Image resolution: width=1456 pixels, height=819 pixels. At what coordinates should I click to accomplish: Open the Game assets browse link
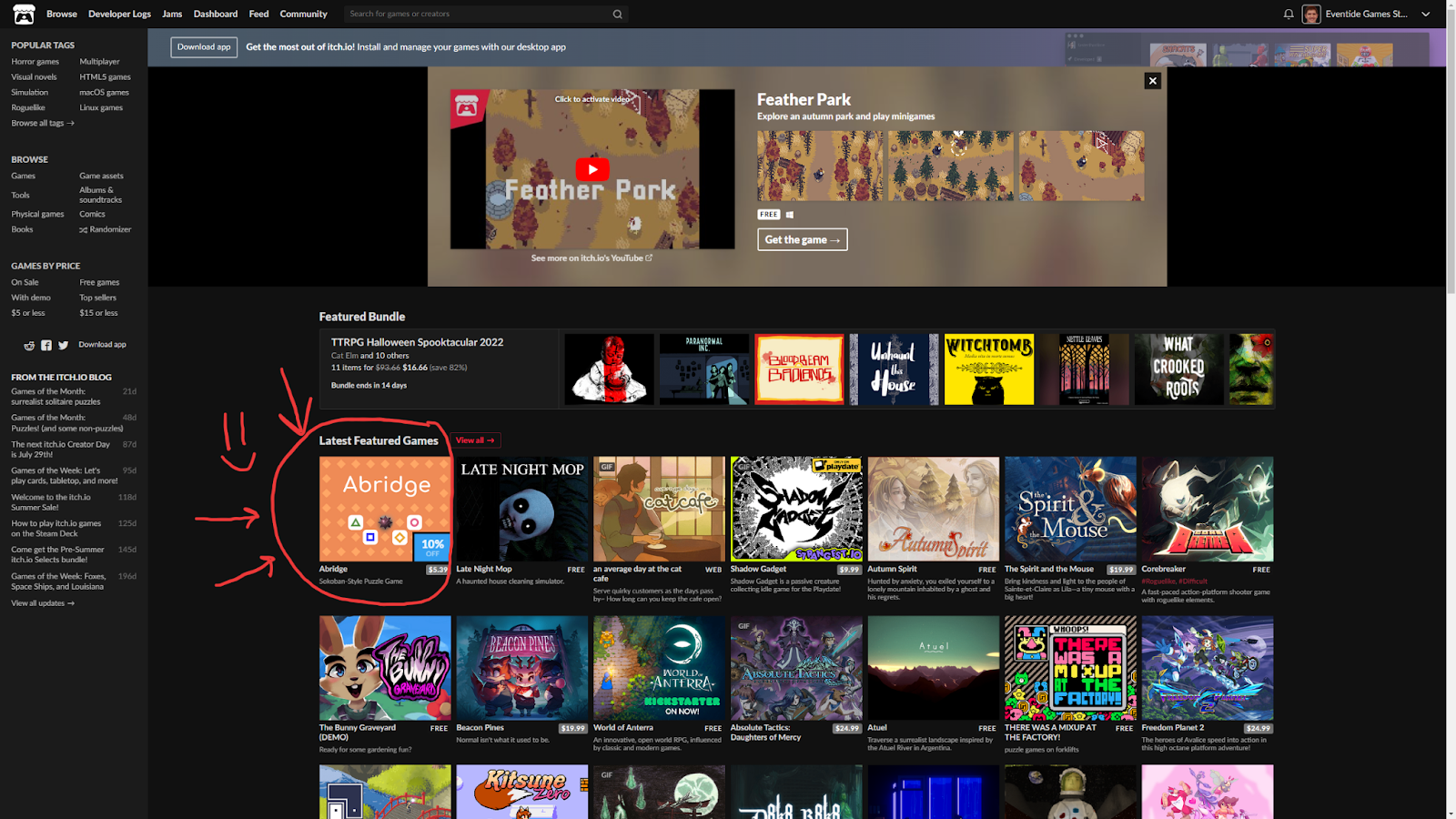pyautogui.click(x=101, y=176)
